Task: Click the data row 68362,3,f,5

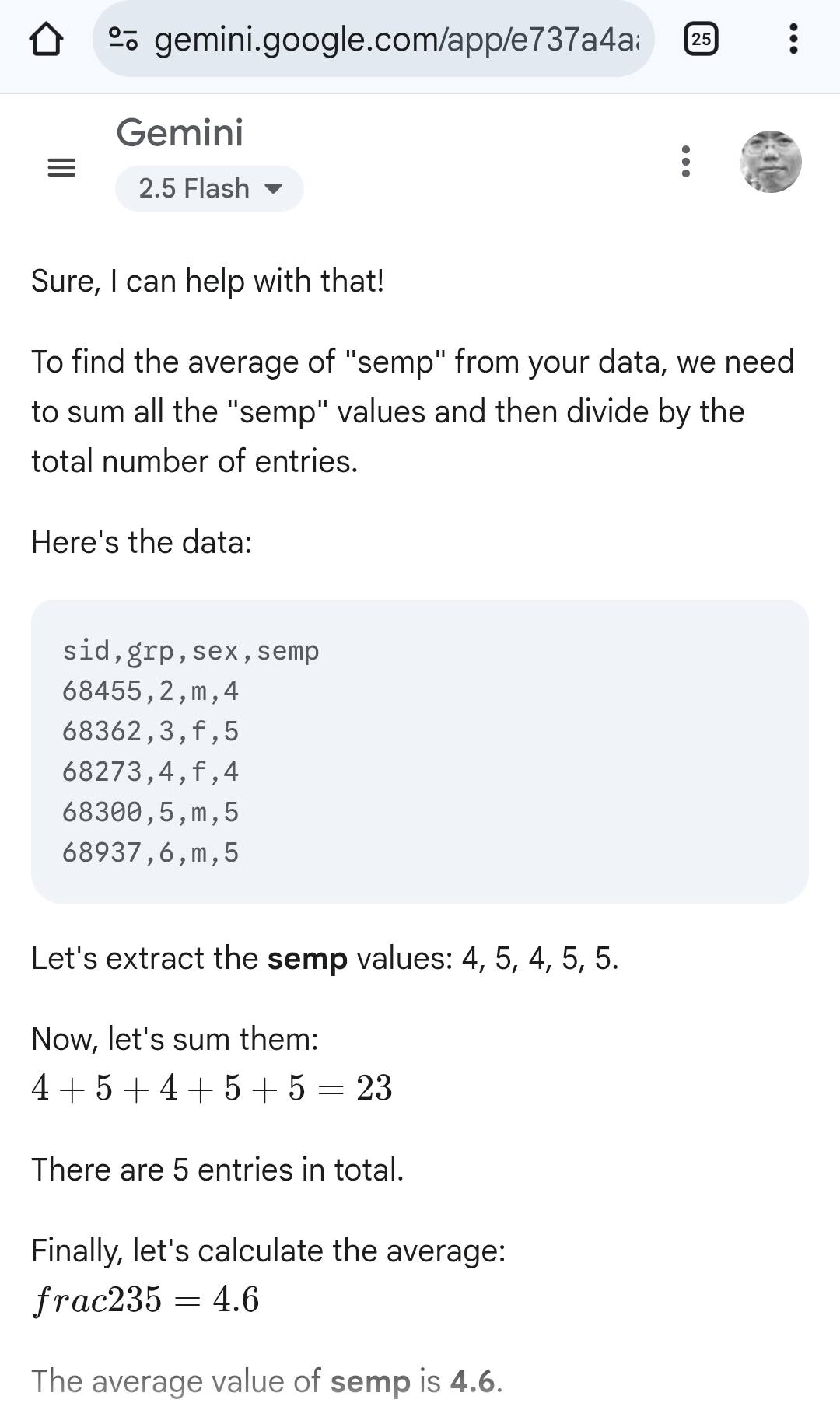Action: [x=150, y=731]
